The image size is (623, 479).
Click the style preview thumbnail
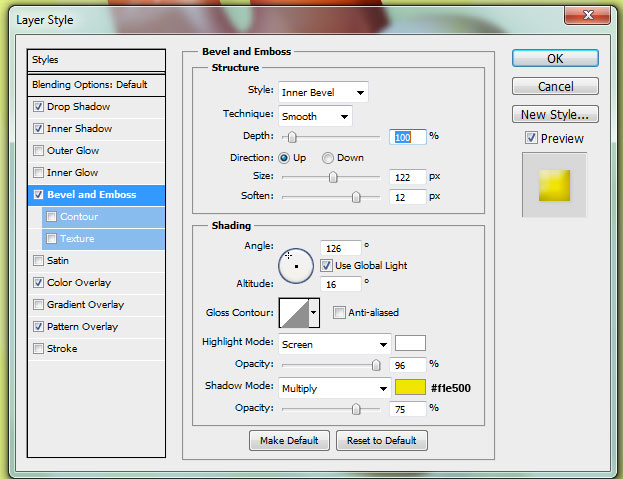click(x=554, y=185)
